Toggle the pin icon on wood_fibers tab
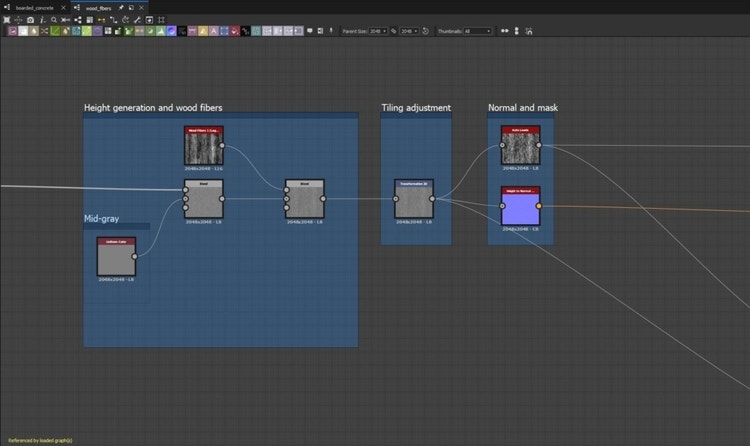The height and width of the screenshot is (446, 750). pyautogui.click(x=119, y=7)
